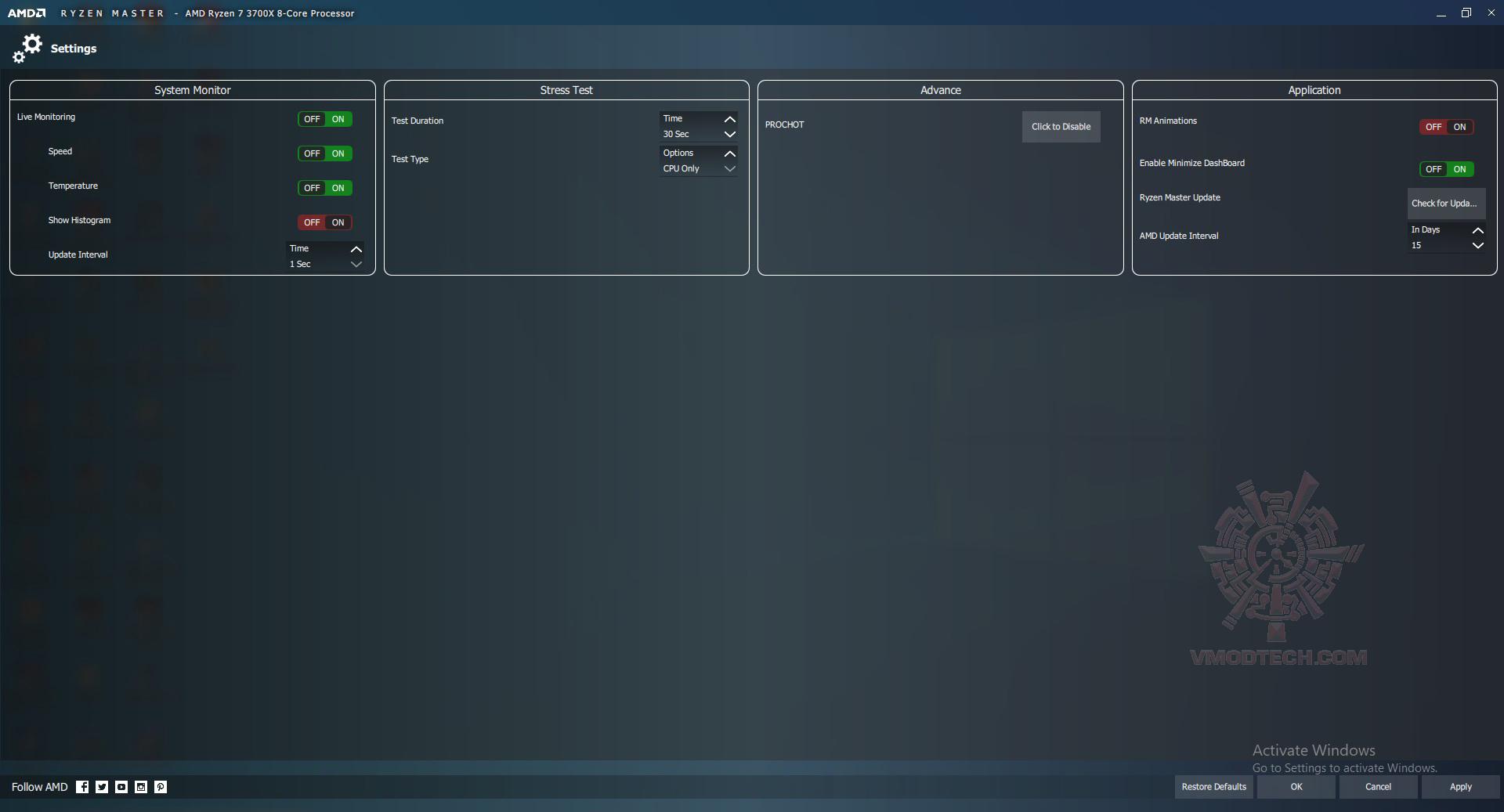The width and height of the screenshot is (1504, 812).
Task: Decrease Update Interval with the down arrow
Action: pyautogui.click(x=356, y=264)
